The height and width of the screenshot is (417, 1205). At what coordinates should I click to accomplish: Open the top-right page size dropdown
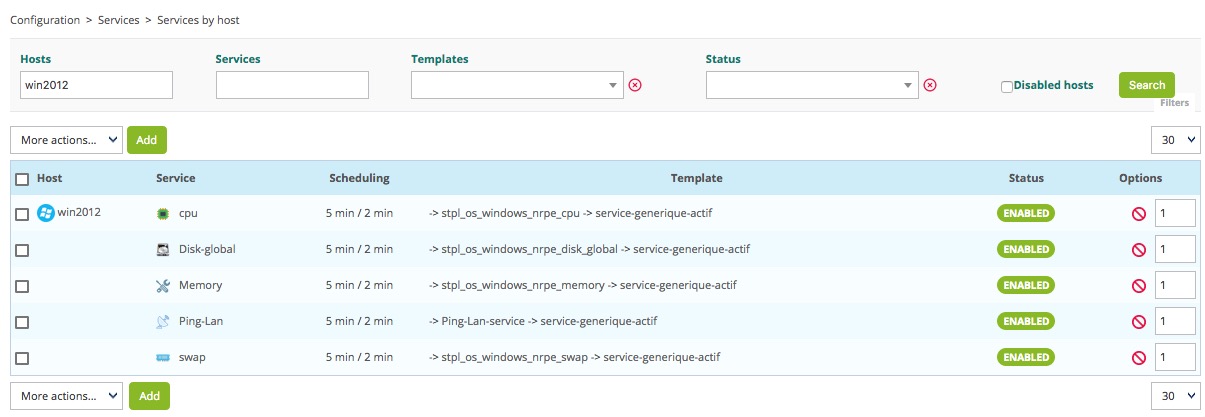tap(1175, 140)
